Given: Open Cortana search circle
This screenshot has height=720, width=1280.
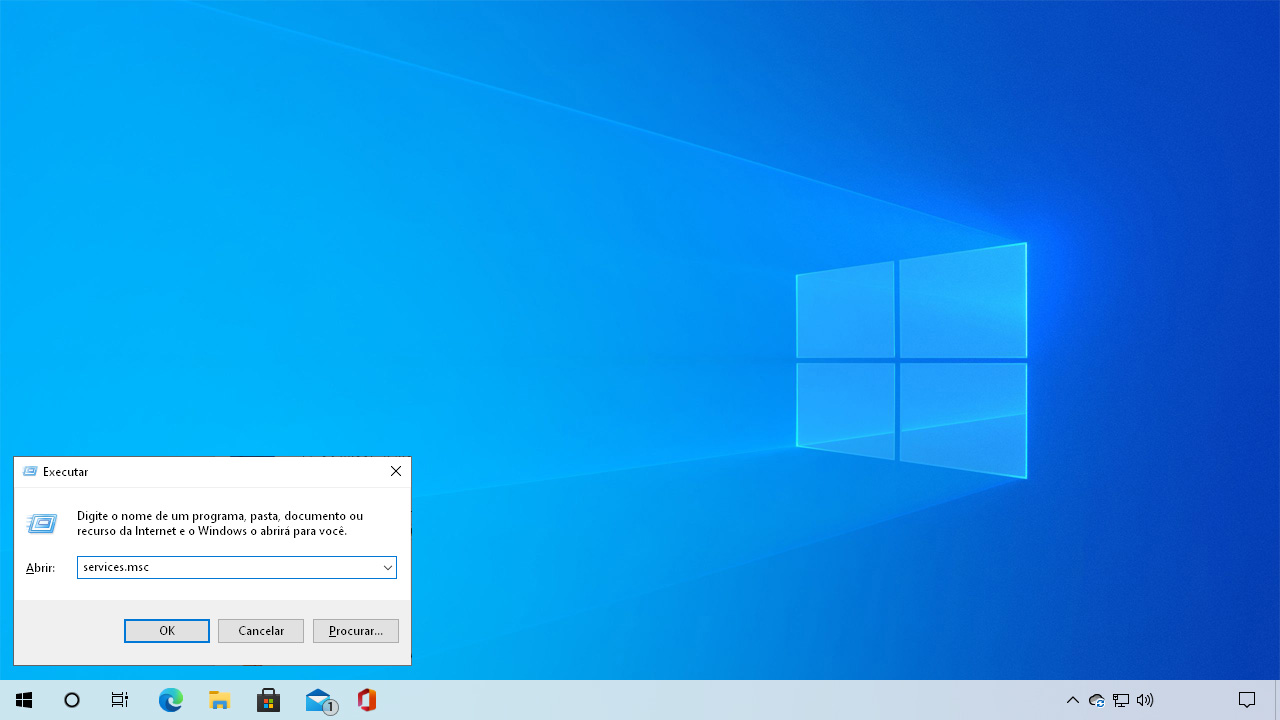Looking at the screenshot, I should [x=72, y=700].
